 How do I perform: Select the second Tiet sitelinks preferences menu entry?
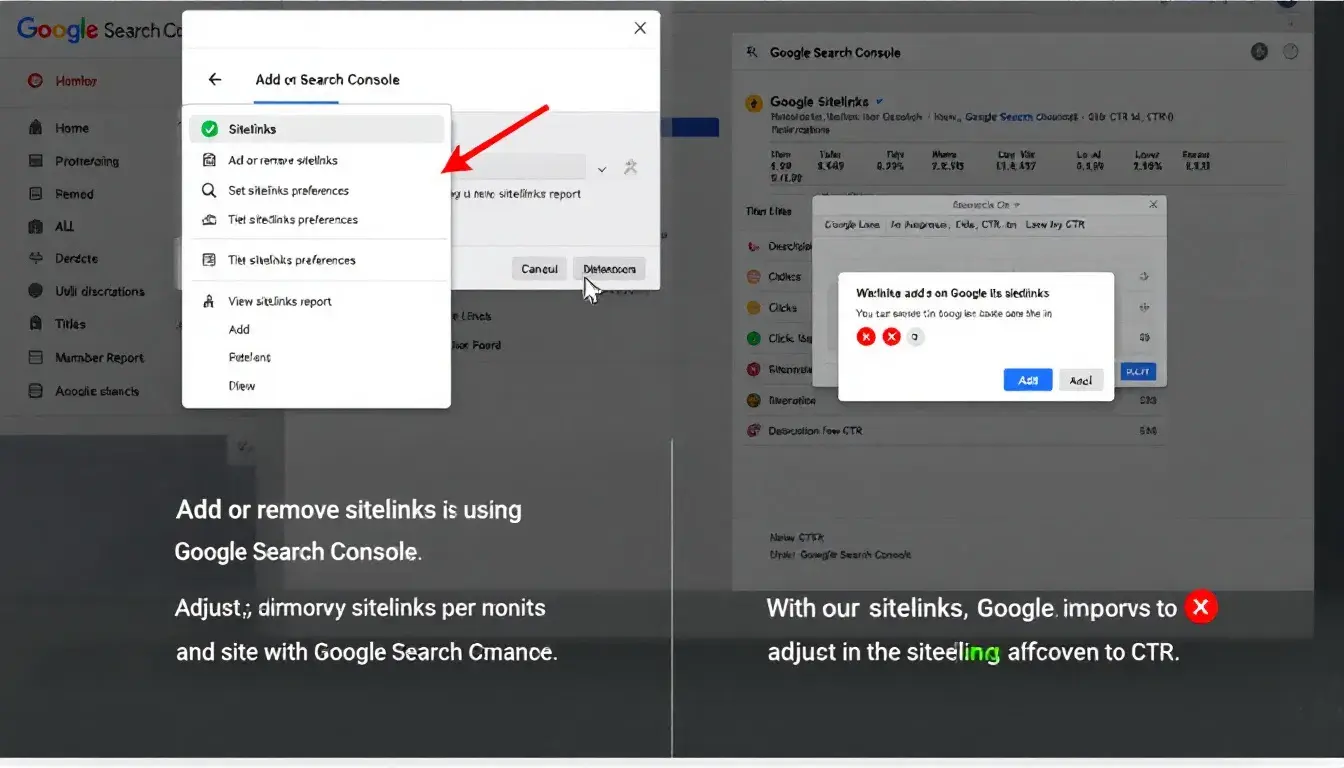pos(291,260)
